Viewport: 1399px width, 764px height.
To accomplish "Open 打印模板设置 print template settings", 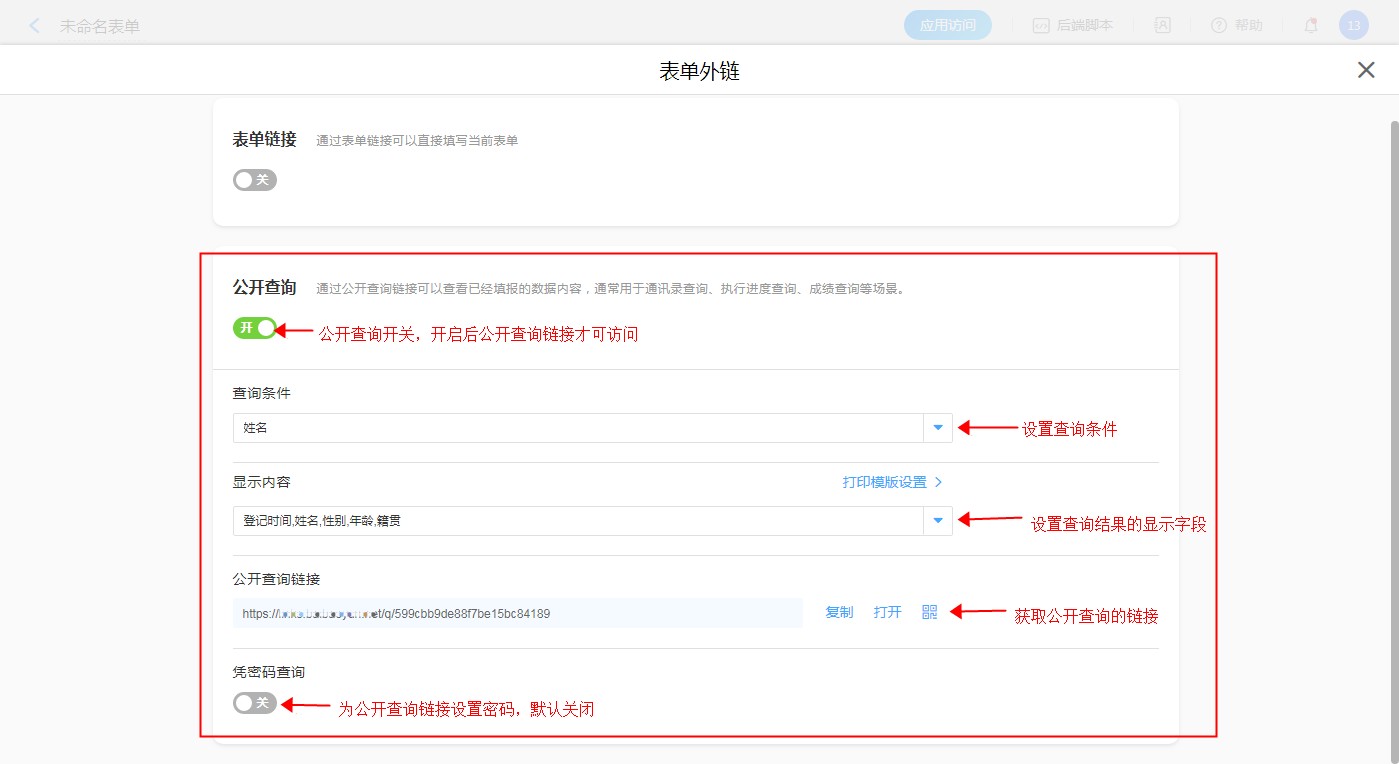I will [892, 482].
